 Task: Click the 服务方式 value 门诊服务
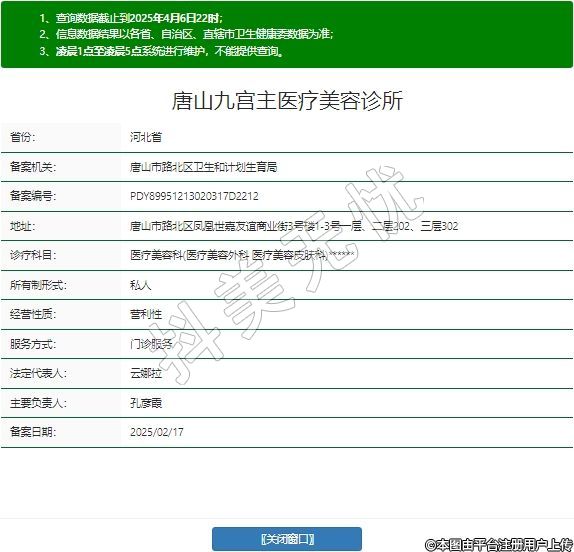tap(151, 344)
